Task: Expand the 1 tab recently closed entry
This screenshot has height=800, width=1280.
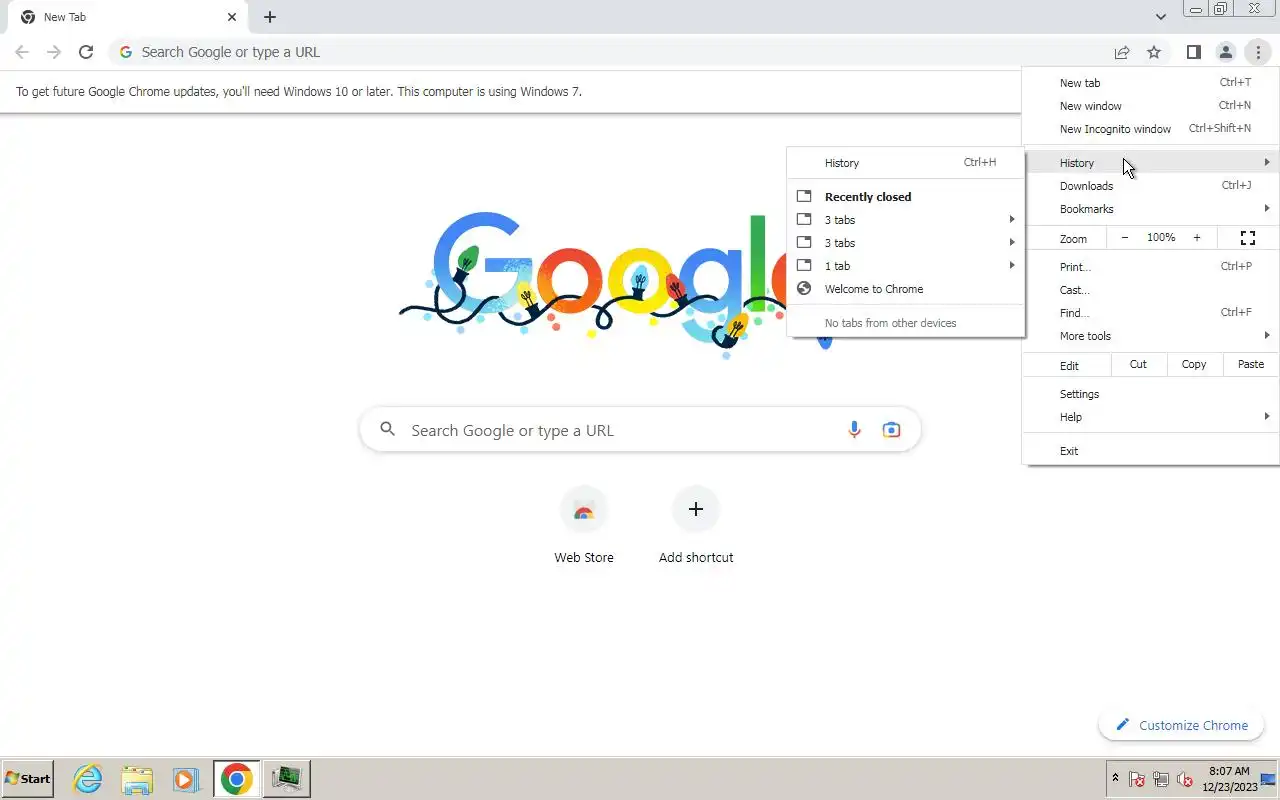Action: tap(906, 266)
